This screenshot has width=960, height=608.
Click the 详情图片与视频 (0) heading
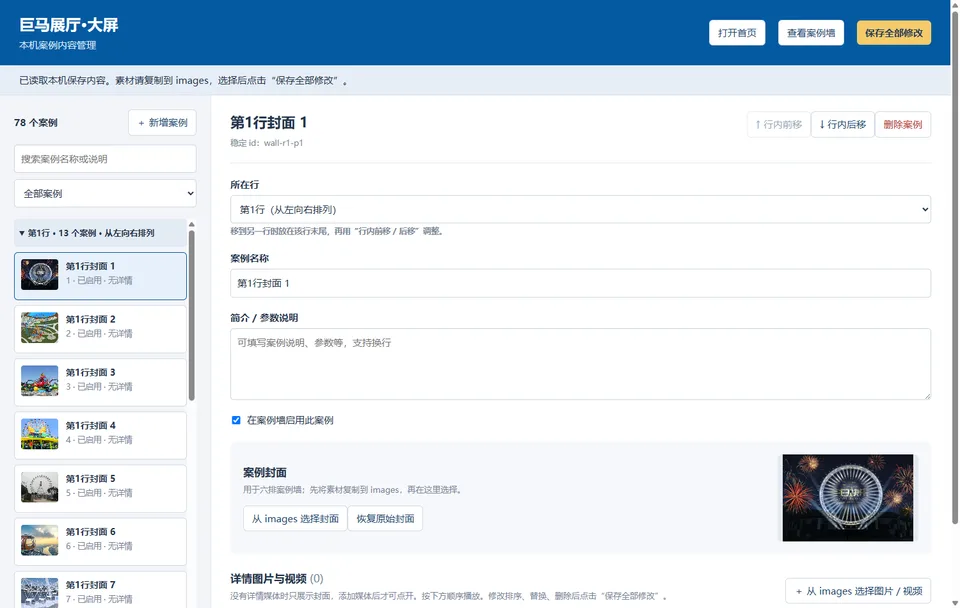point(277,579)
